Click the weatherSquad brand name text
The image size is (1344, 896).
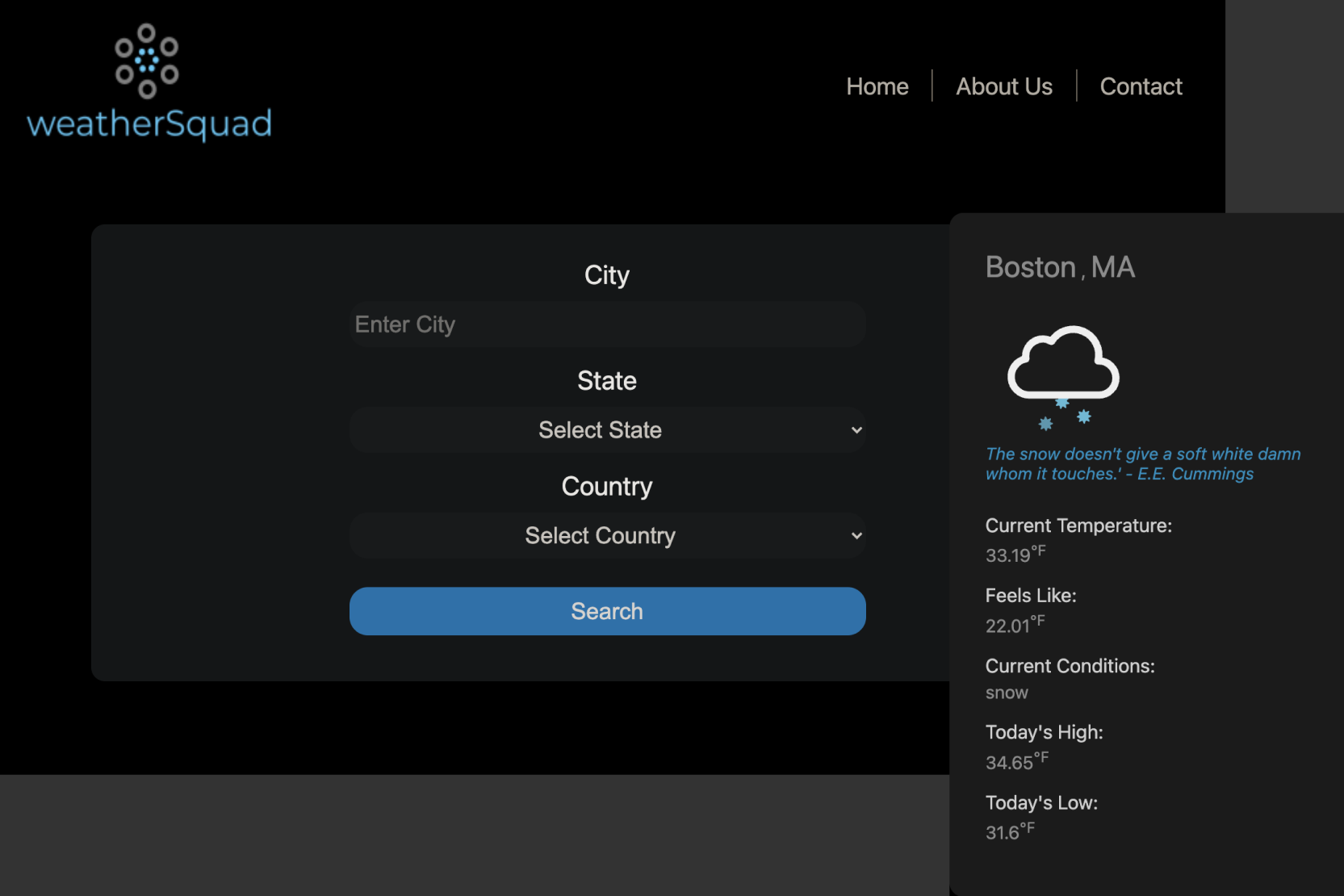click(149, 124)
